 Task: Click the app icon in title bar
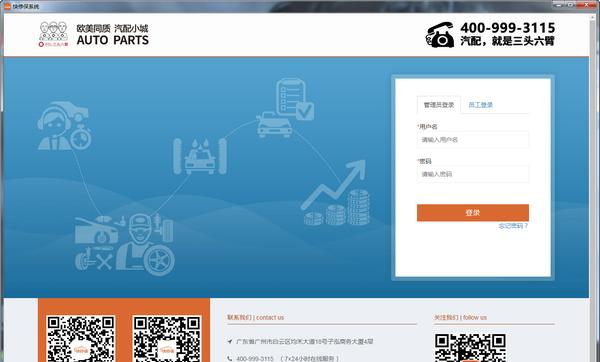click(7, 6)
